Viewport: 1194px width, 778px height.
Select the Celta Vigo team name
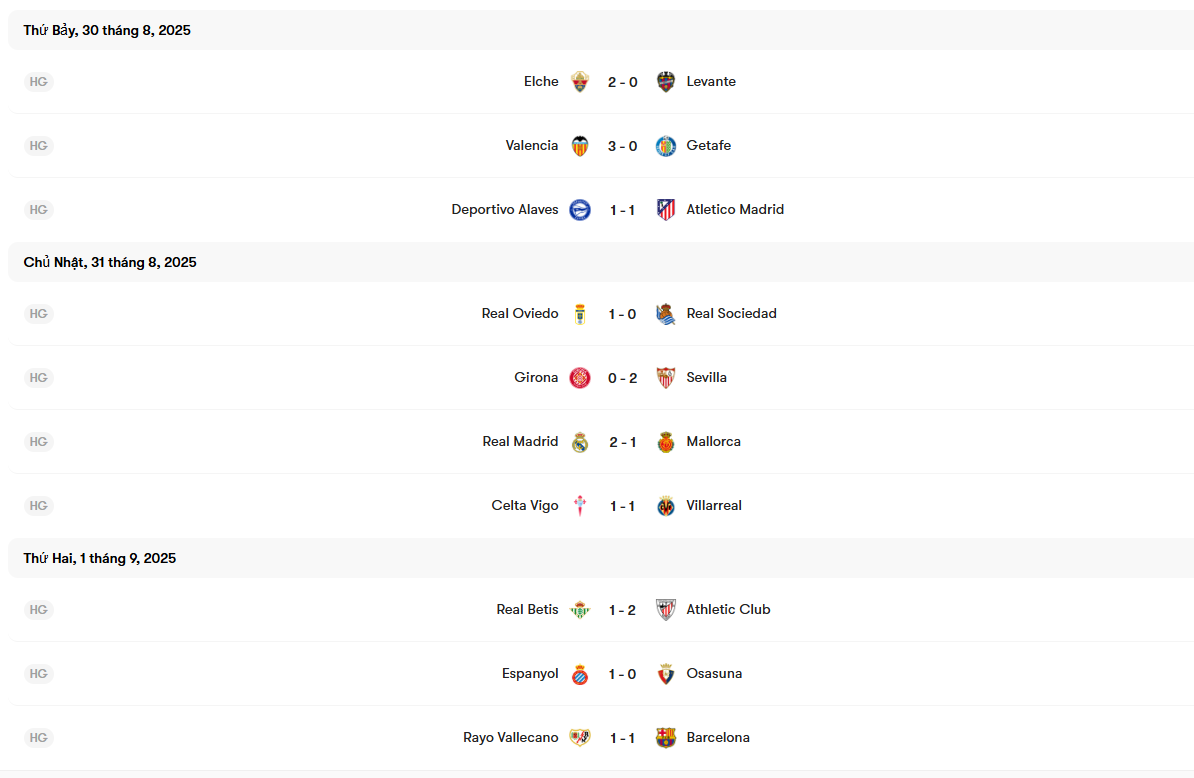click(525, 506)
